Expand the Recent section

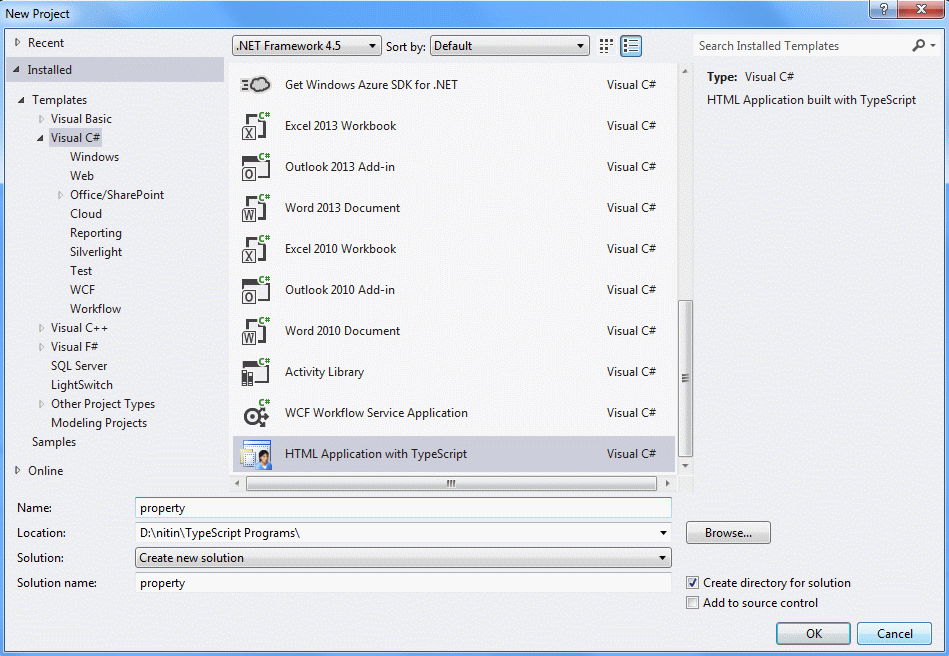[18, 42]
